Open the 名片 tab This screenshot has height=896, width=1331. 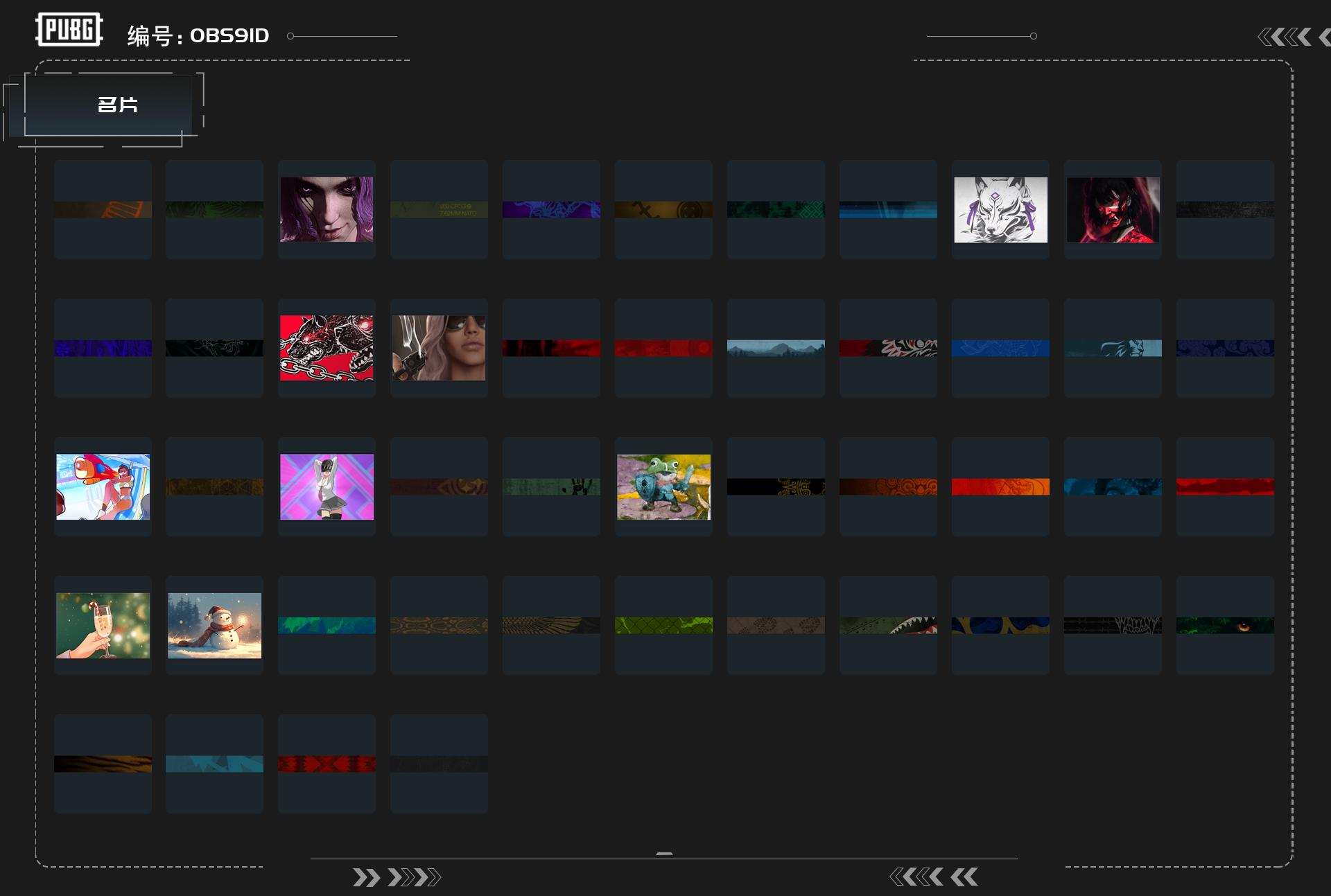click(117, 105)
